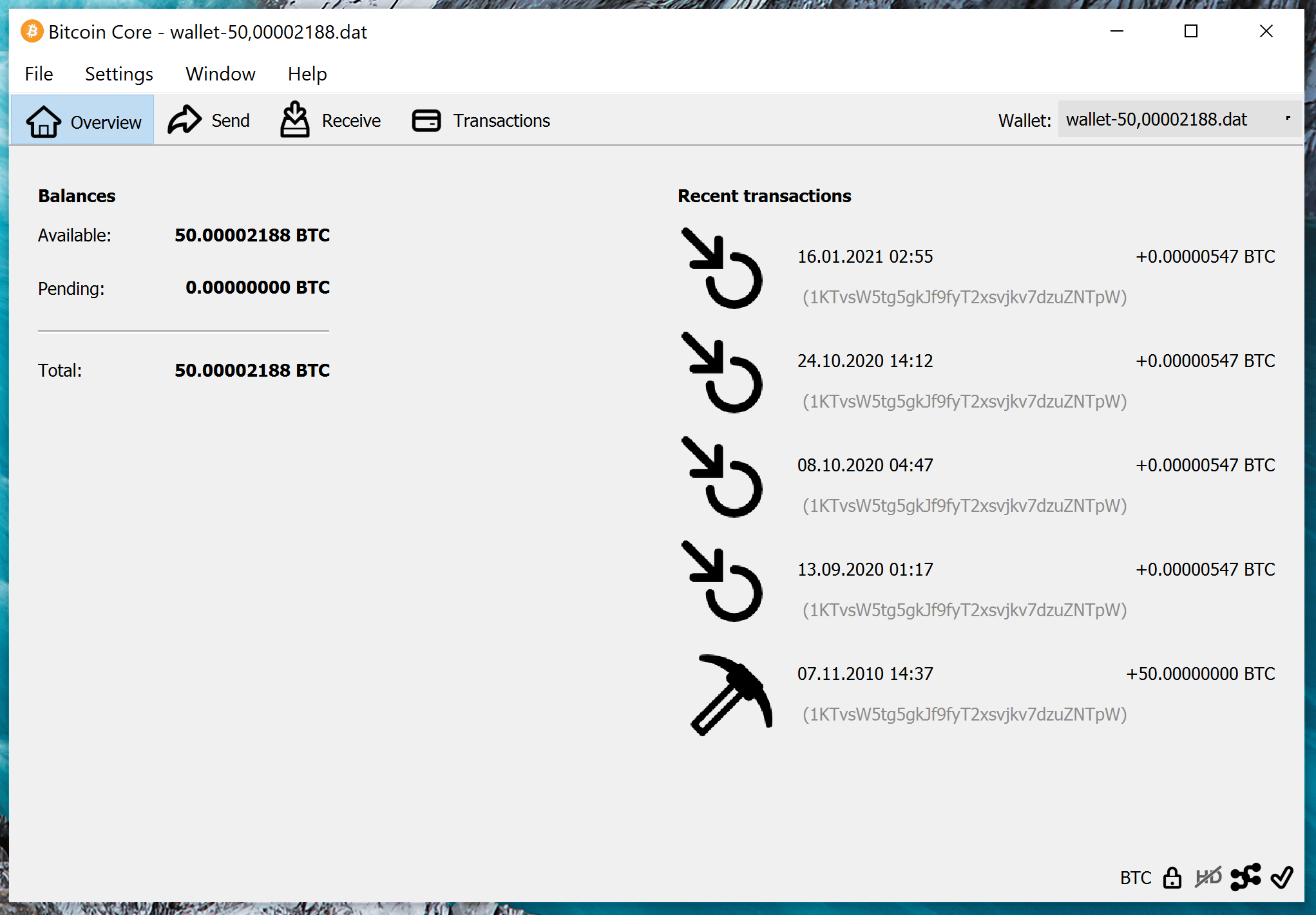
Task: Select the Overview tab
Action: [83, 120]
